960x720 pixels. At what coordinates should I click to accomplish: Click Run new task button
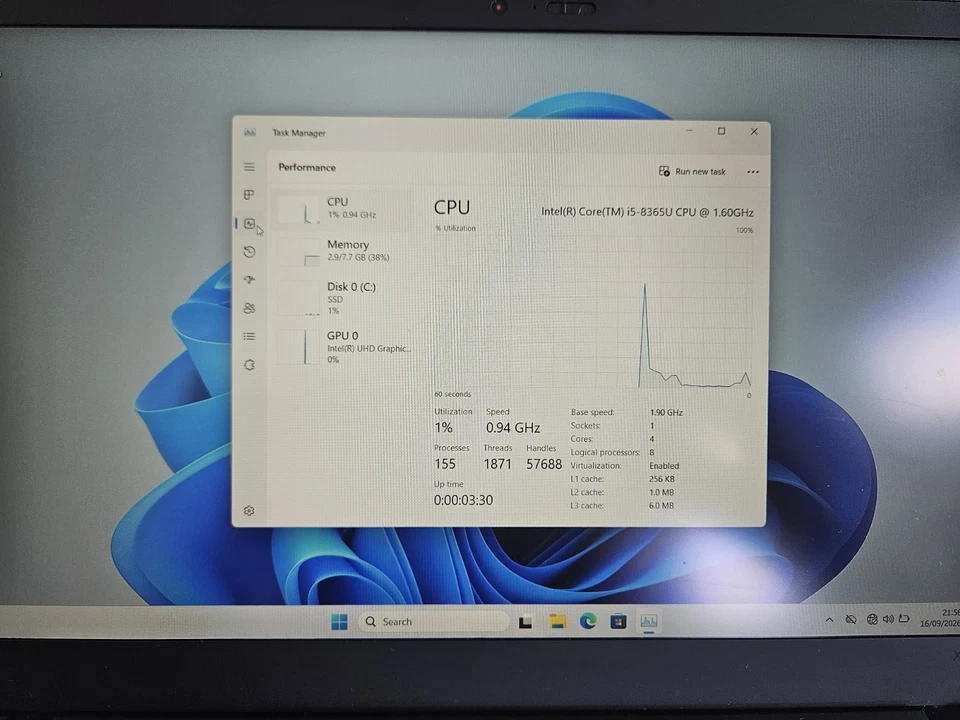692,171
